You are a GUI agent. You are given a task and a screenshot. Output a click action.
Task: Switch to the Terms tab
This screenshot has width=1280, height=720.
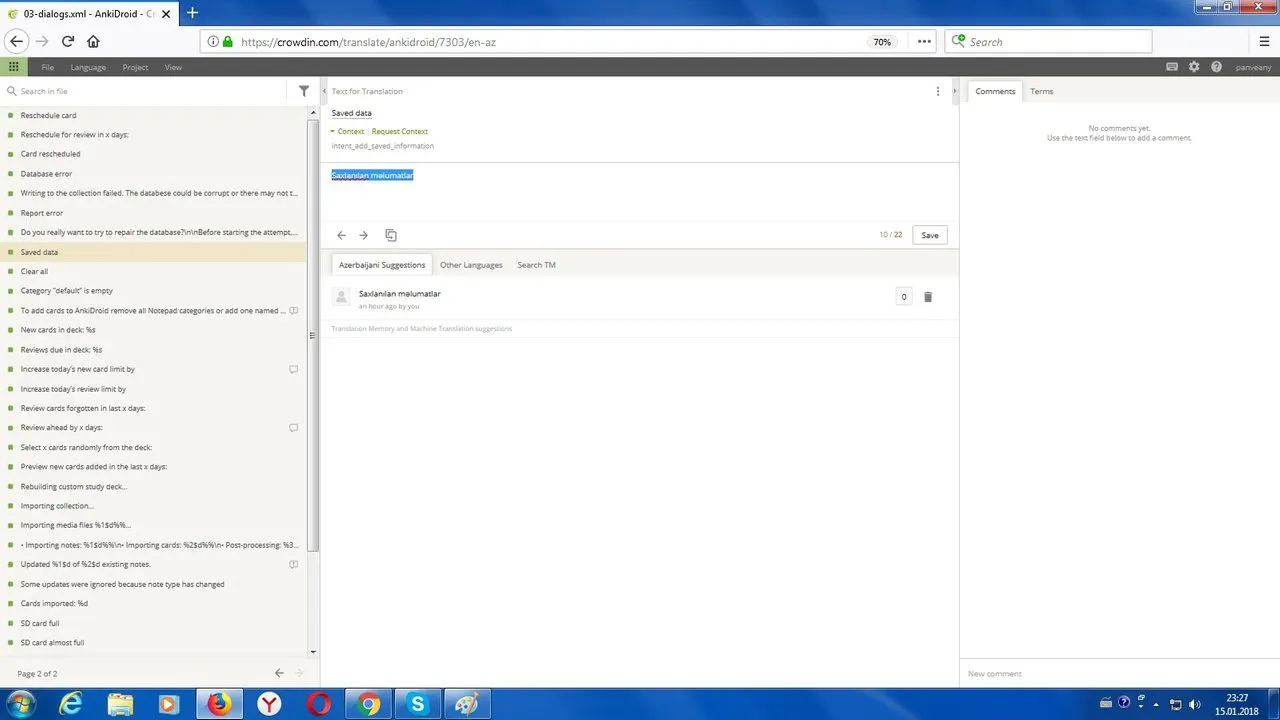1042,91
